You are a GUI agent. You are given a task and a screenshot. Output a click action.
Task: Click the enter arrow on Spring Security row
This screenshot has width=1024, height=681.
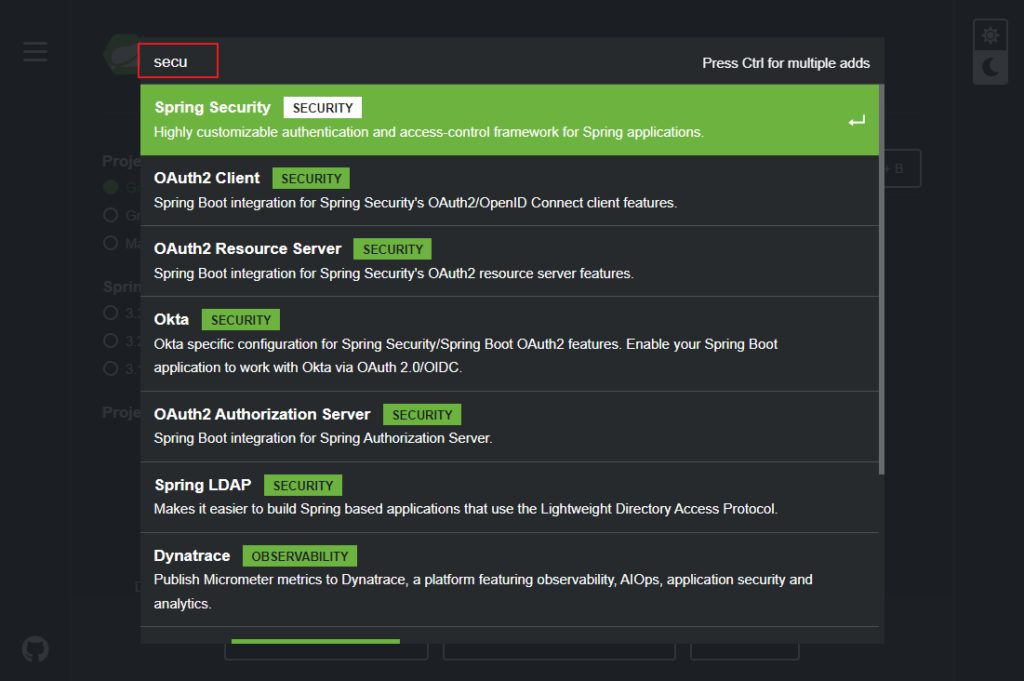click(857, 121)
